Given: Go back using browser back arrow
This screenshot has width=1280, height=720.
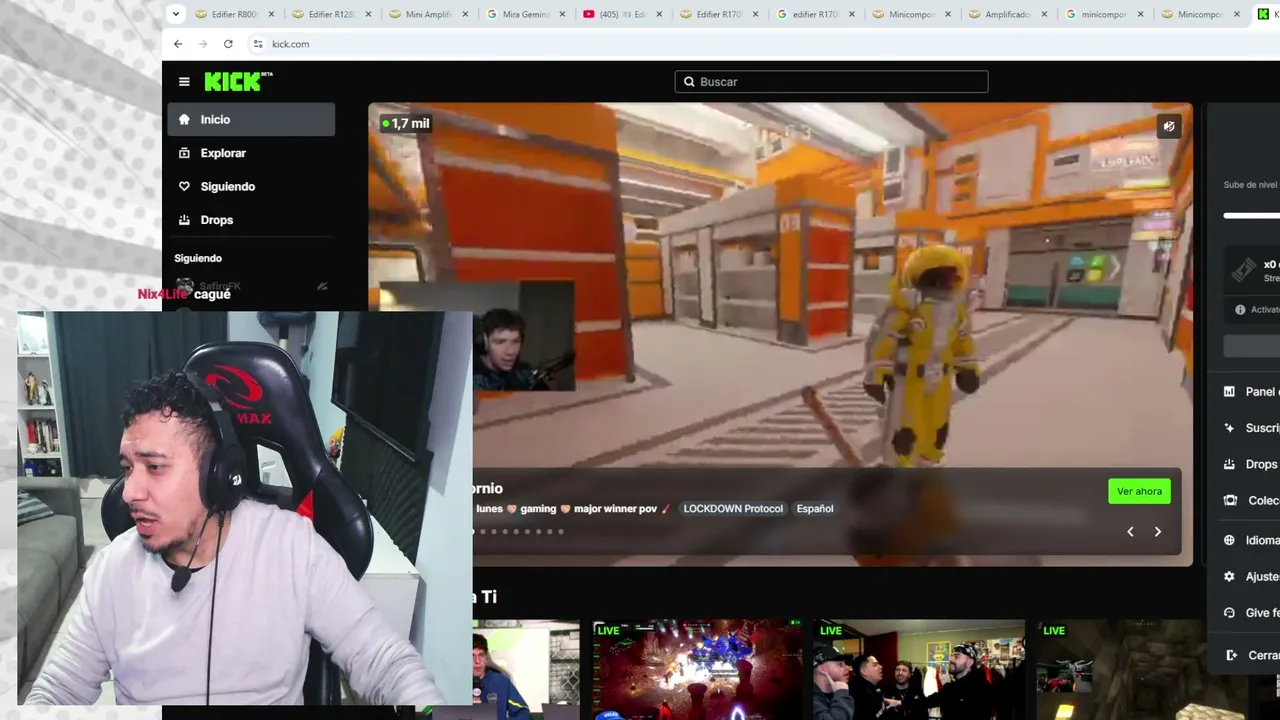Looking at the screenshot, I should coord(178,44).
